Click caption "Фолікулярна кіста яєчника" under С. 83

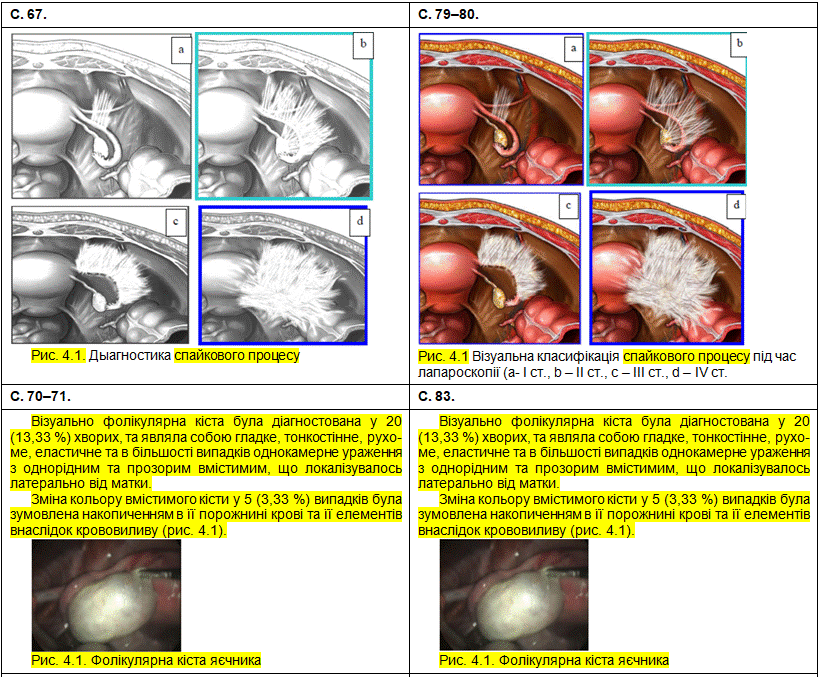[x=583, y=660]
